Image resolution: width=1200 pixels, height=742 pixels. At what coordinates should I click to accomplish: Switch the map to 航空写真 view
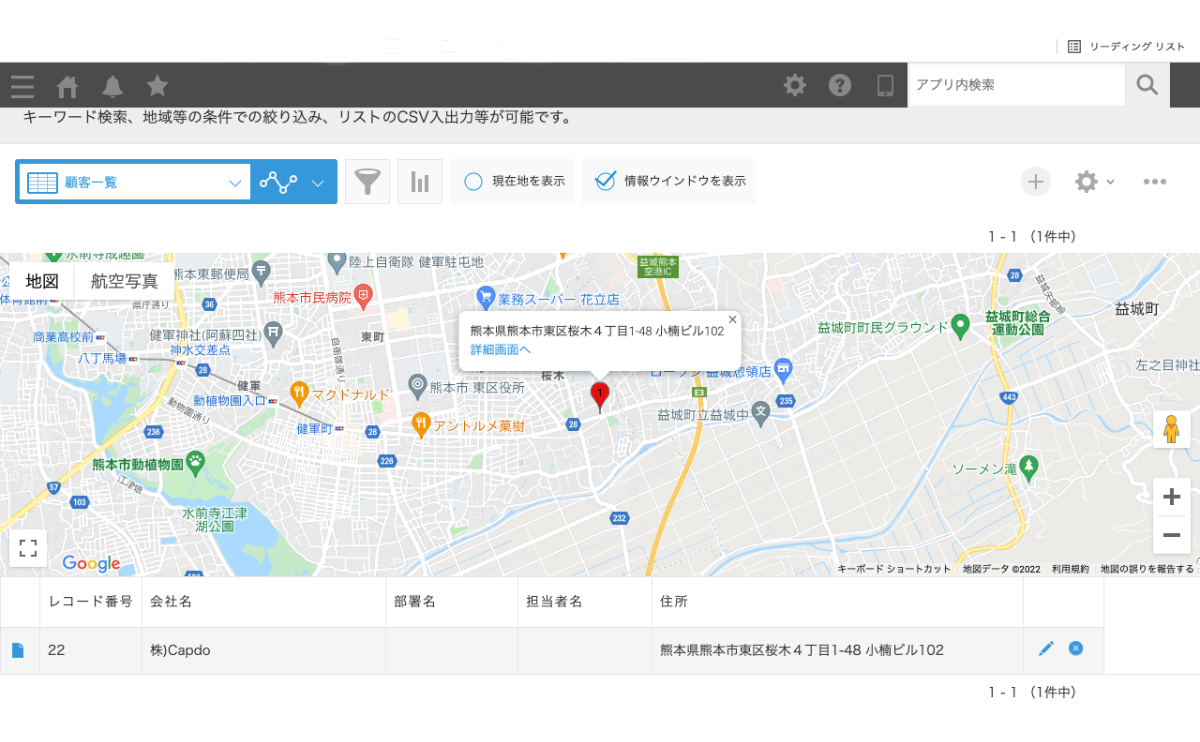click(124, 281)
